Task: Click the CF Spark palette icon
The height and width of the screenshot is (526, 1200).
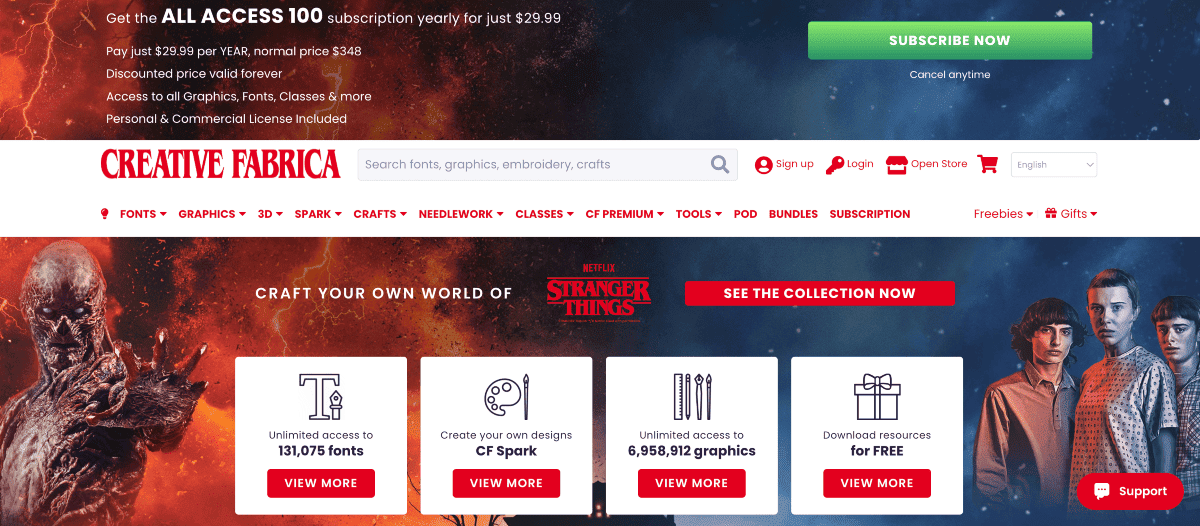Action: coord(506,397)
